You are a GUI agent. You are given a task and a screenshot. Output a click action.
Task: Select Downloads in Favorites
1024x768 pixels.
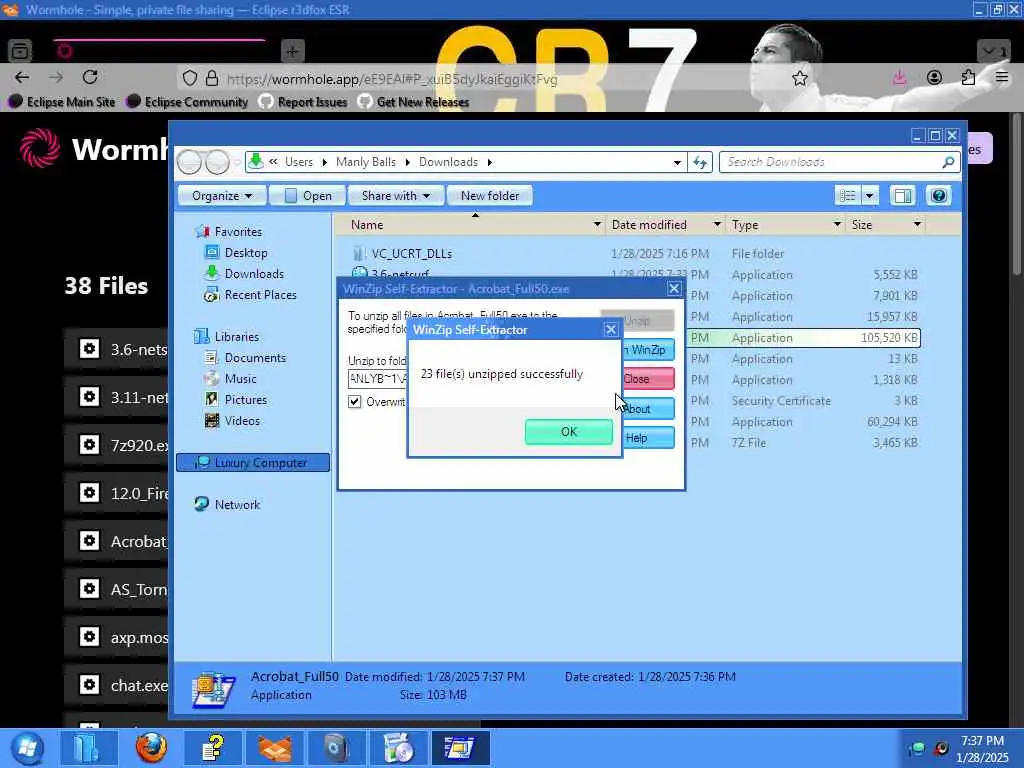(x=254, y=274)
